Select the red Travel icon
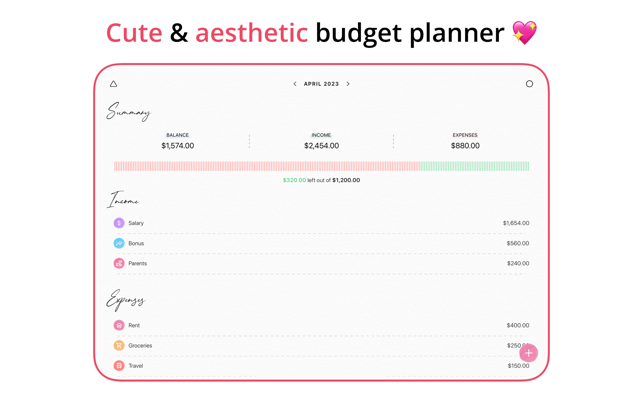Viewport: 643px width, 402px height. (119, 365)
